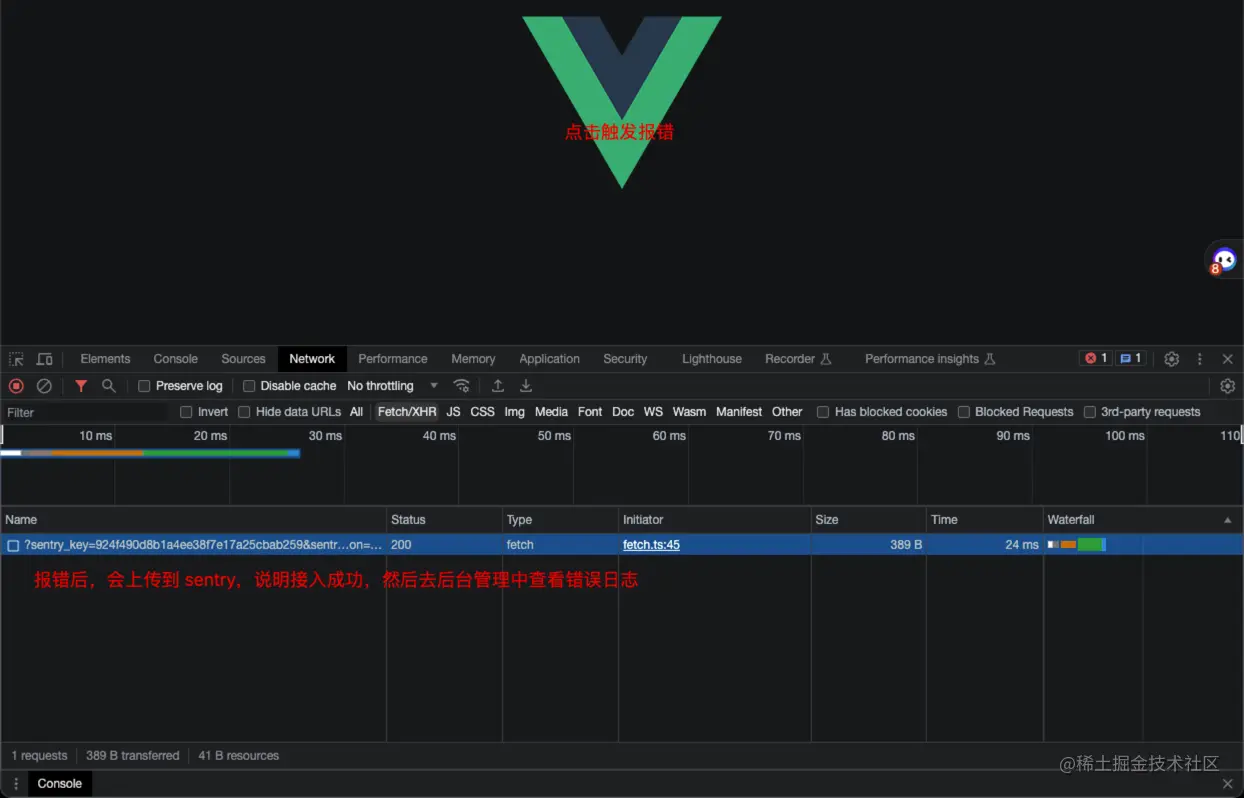Screen dimensions: 1244x798
Task: Clear the network log
Action: [44, 386]
